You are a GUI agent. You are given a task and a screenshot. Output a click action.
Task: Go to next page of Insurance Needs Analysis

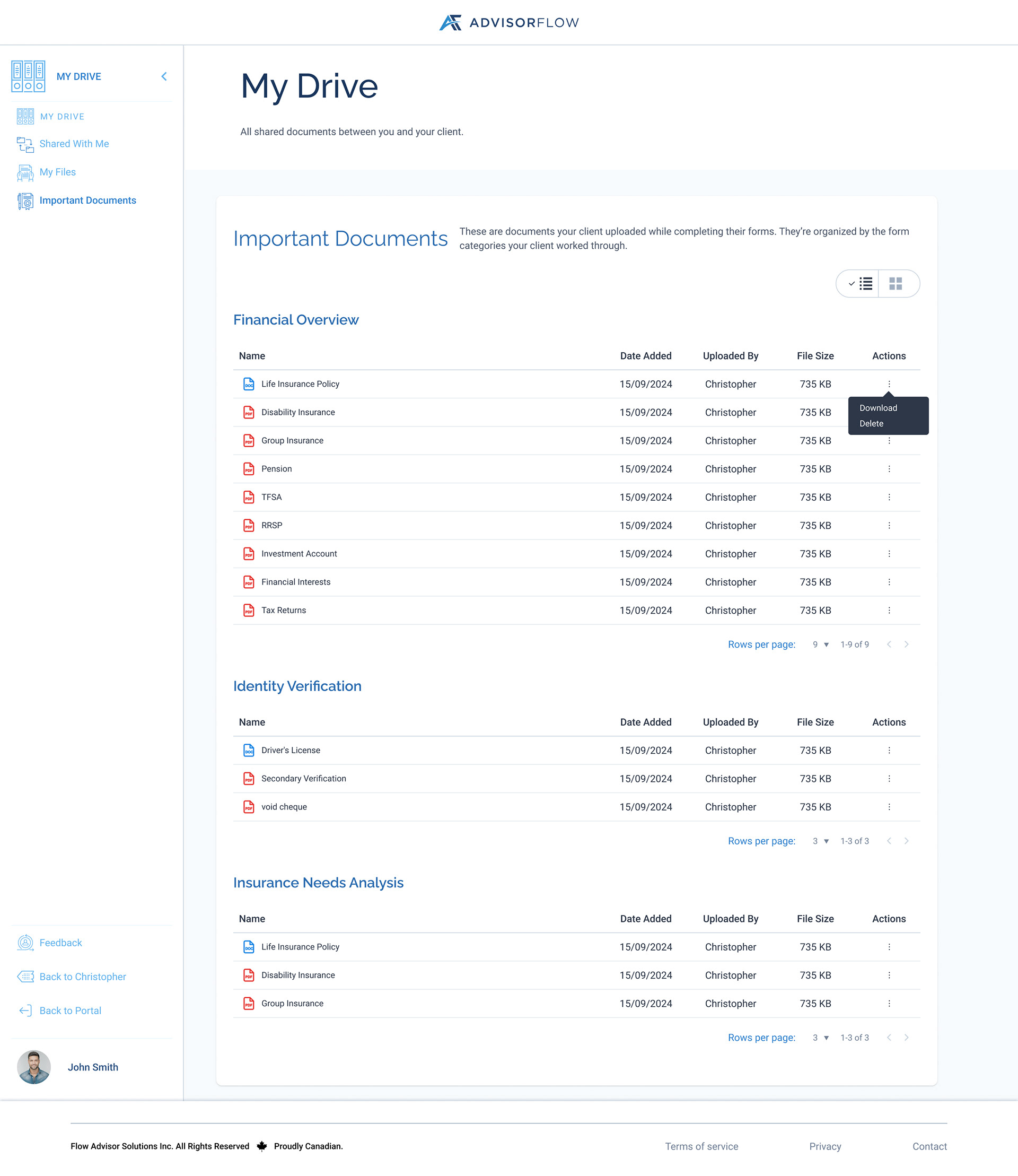click(x=907, y=1038)
